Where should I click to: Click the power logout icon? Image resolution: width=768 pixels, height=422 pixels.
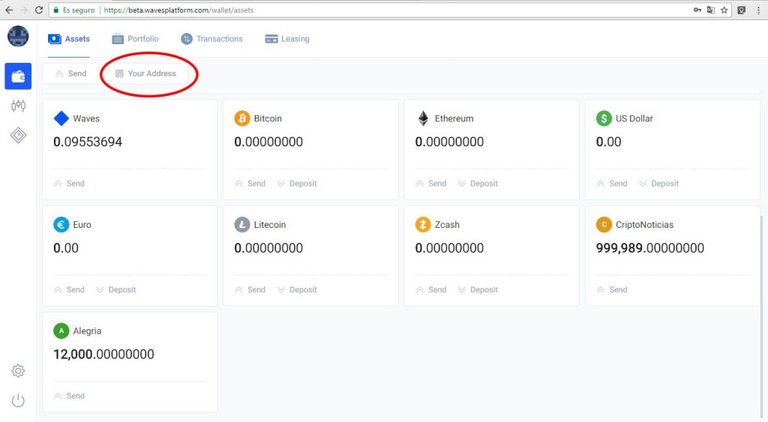coord(18,400)
